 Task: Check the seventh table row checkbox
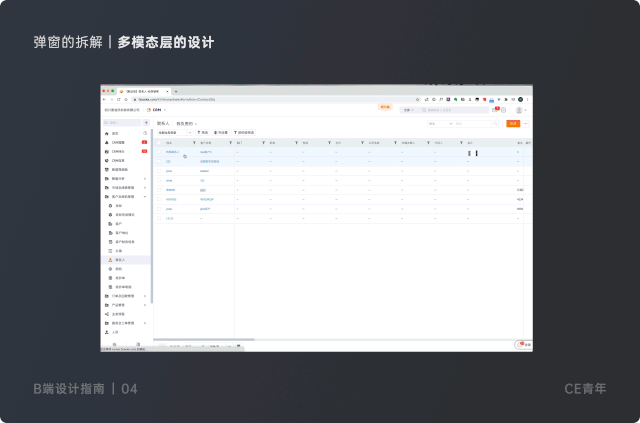[x=159, y=209]
